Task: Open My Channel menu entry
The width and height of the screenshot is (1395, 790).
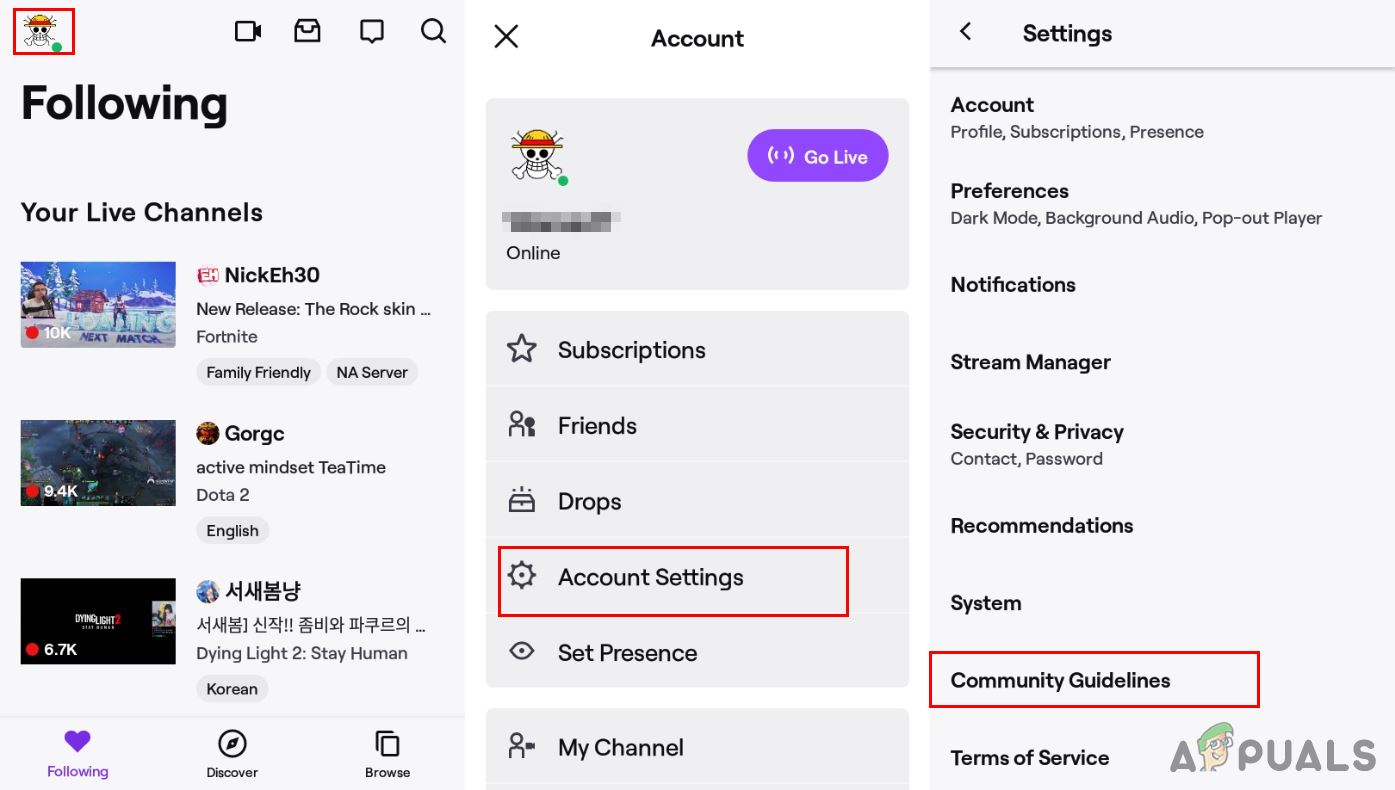Action: (x=697, y=747)
